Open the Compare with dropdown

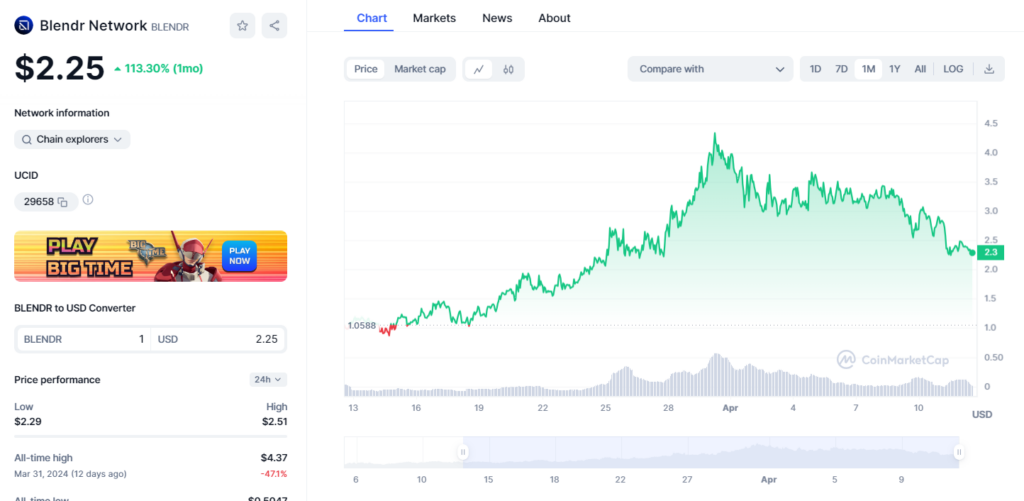coord(711,69)
